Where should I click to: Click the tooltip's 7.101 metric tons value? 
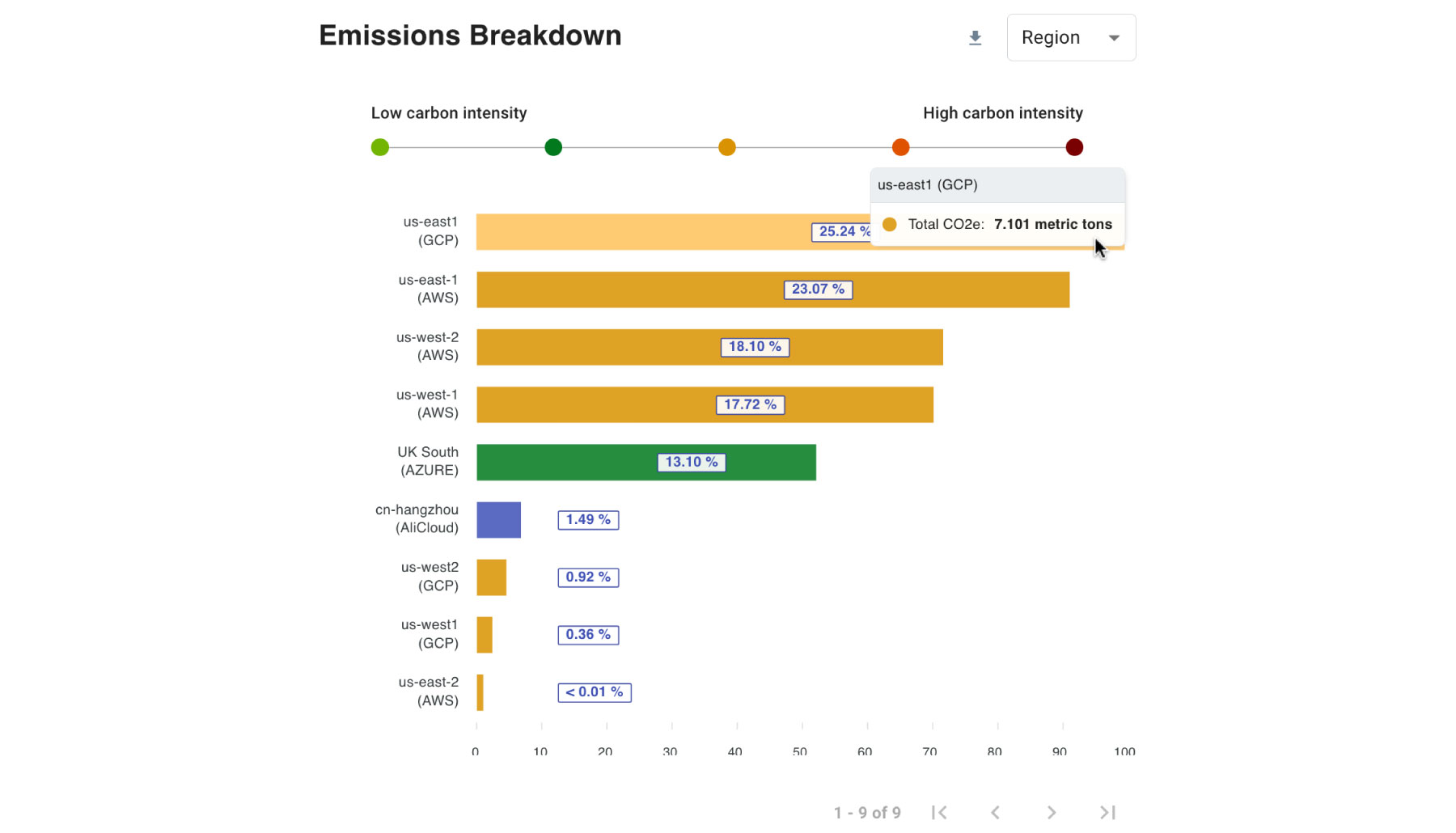(x=1053, y=224)
